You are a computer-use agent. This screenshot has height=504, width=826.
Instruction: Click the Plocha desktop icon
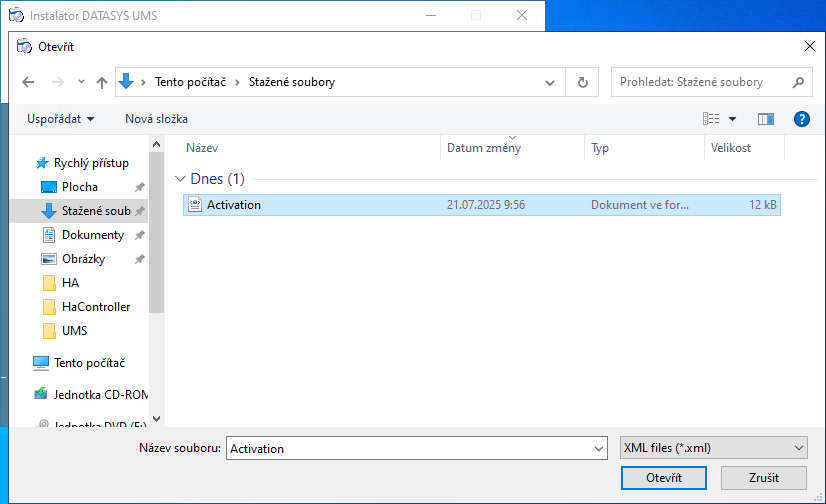[48, 187]
